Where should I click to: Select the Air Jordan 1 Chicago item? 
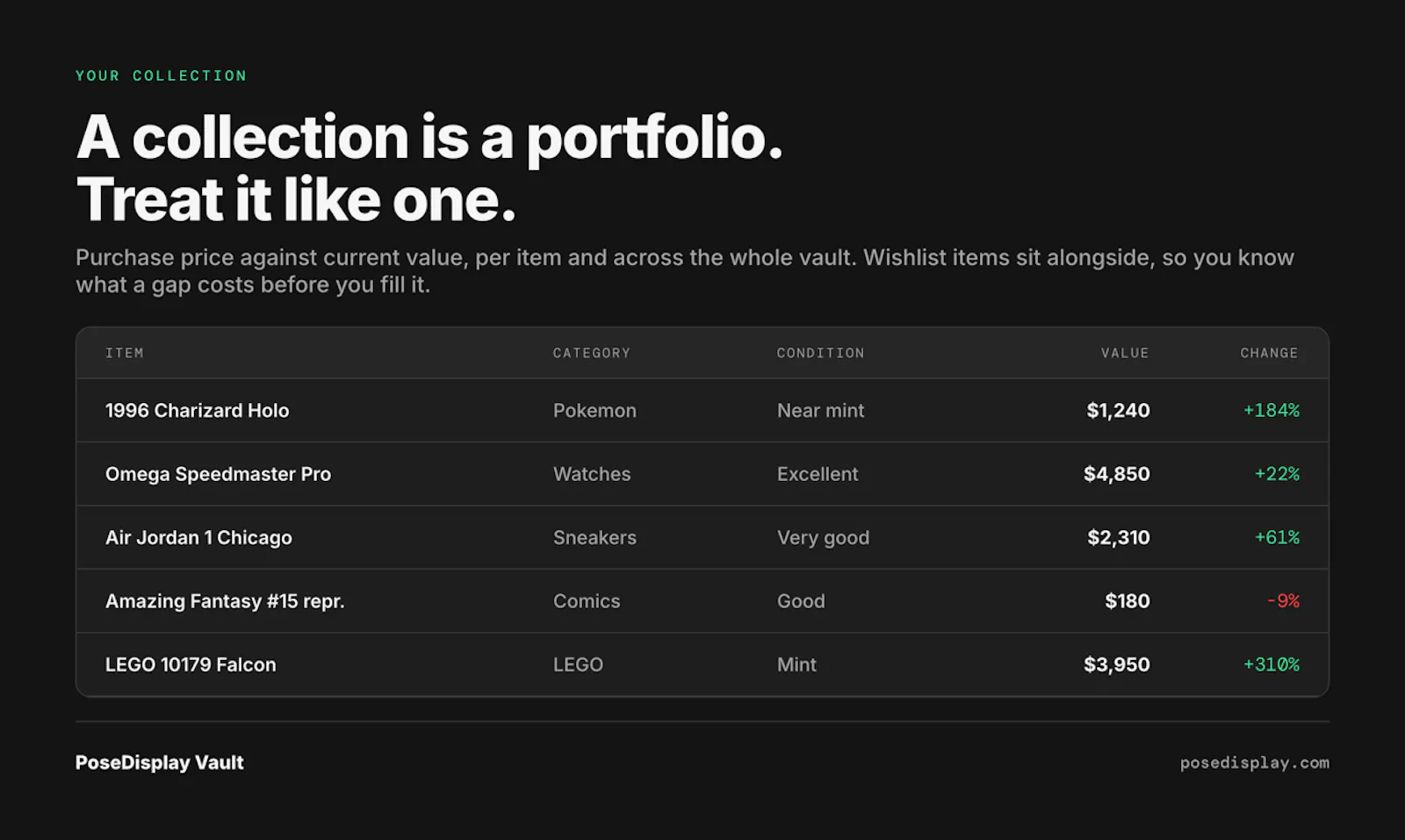click(x=198, y=537)
